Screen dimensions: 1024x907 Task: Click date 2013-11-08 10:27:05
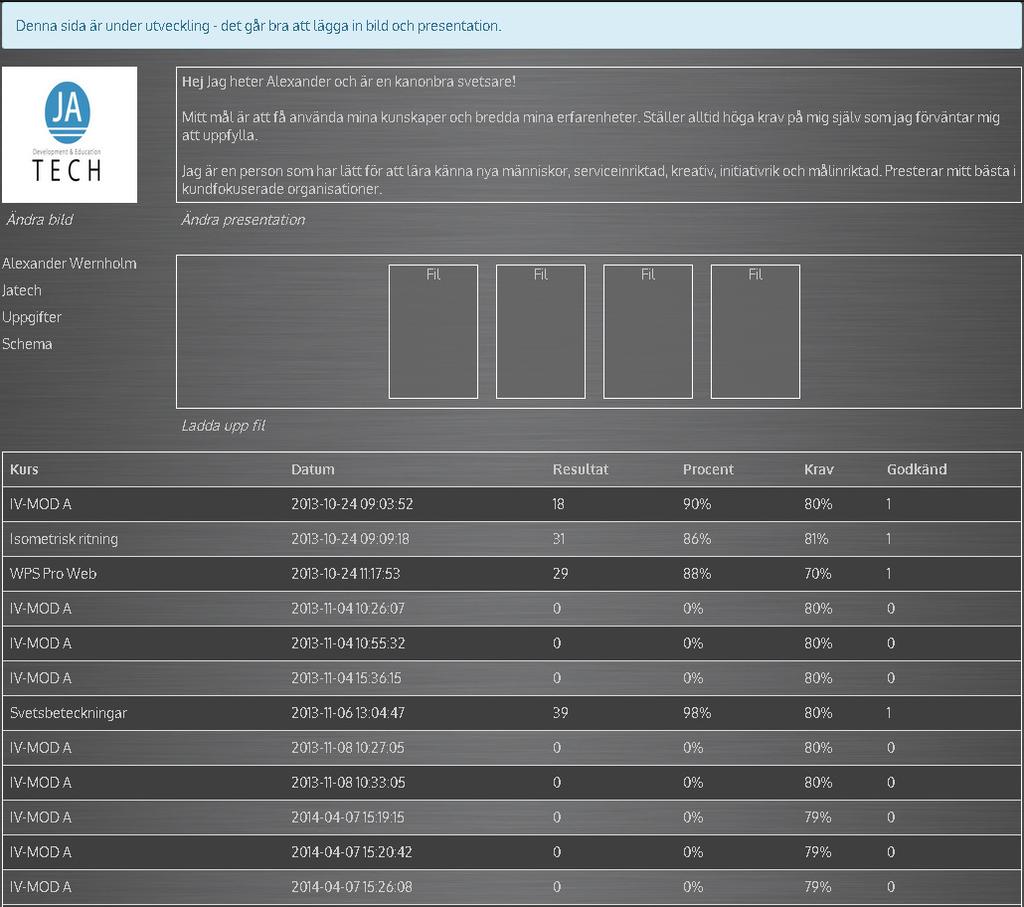click(x=347, y=748)
